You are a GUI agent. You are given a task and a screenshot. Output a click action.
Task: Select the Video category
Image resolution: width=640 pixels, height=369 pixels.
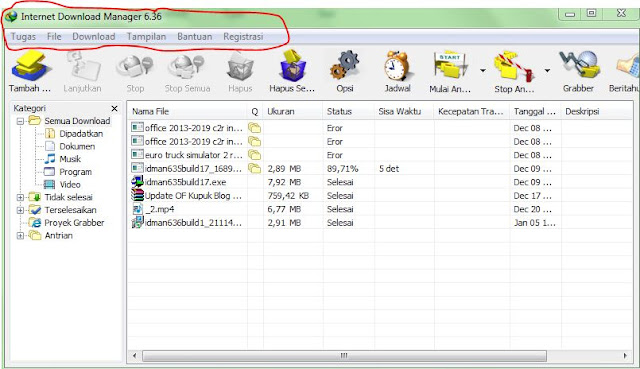click(70, 184)
